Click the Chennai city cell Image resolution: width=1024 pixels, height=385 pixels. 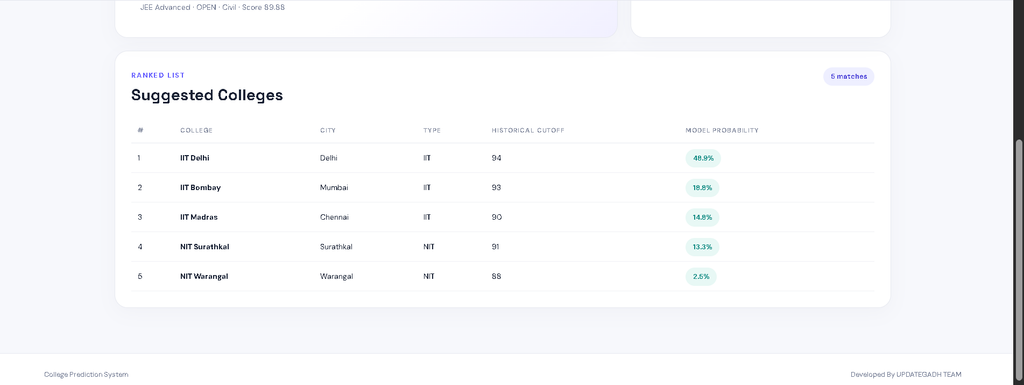[x=334, y=217]
